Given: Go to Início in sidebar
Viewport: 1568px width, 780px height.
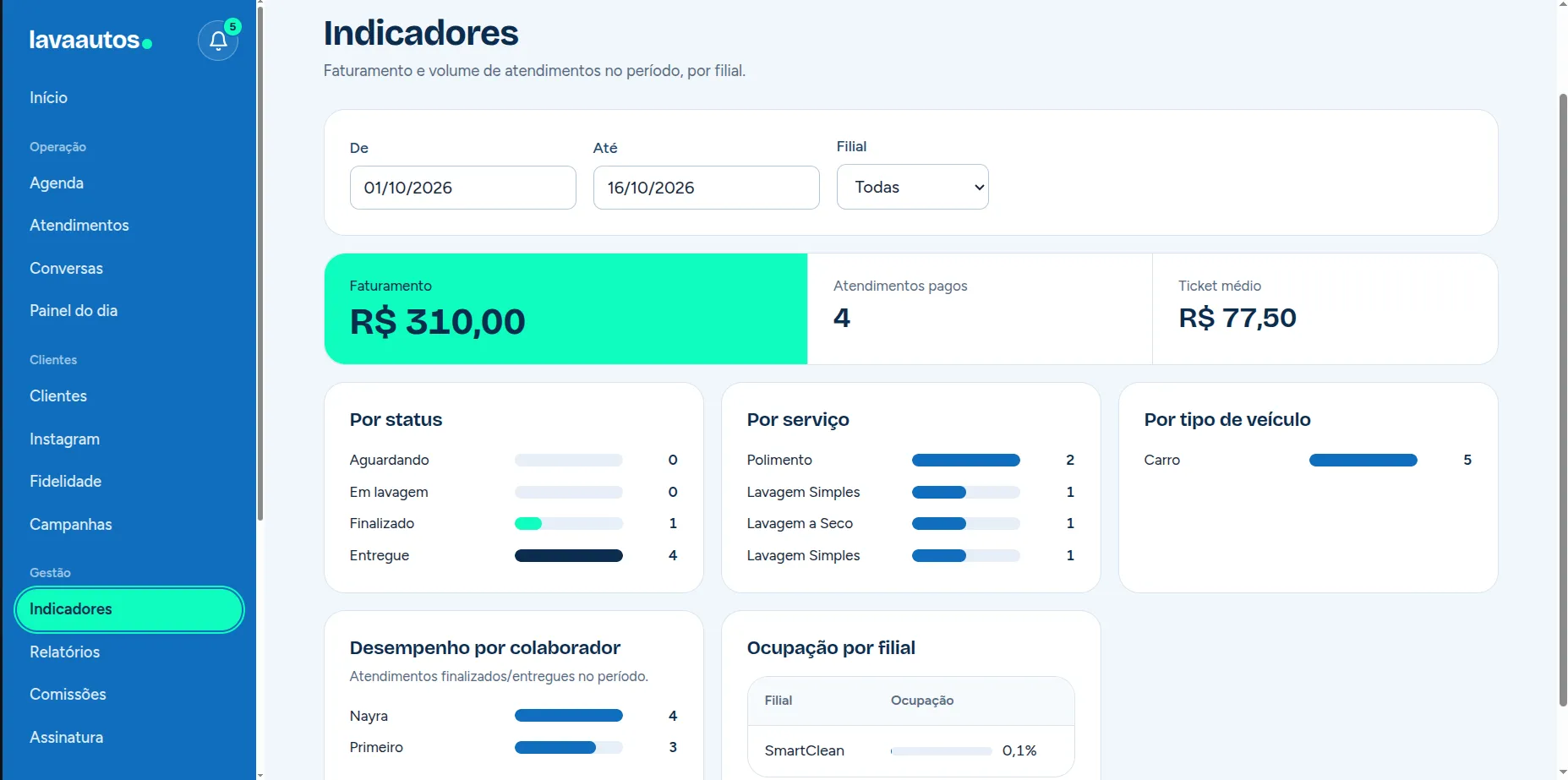Looking at the screenshot, I should [48, 98].
